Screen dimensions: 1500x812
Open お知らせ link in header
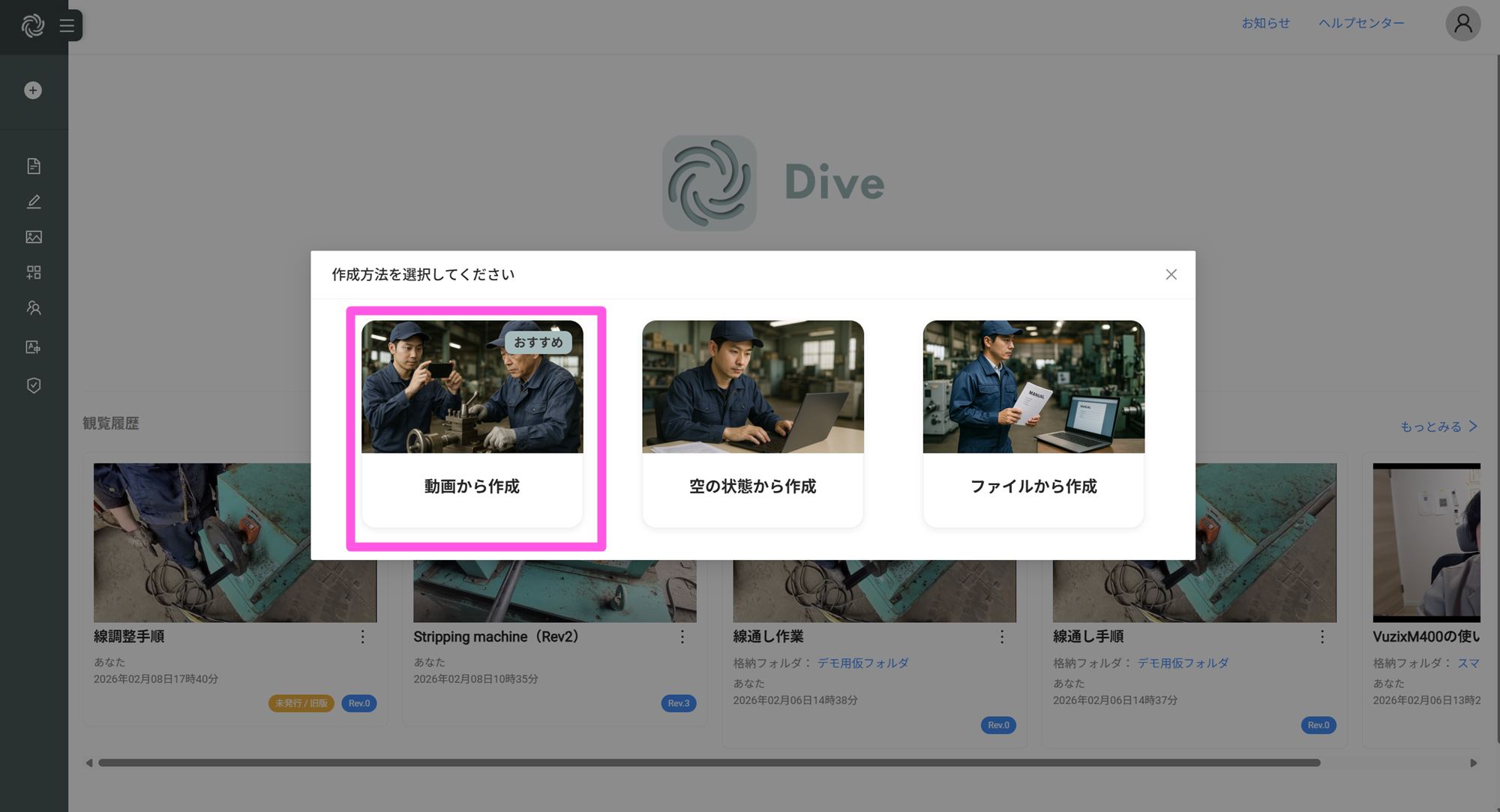tap(1265, 23)
